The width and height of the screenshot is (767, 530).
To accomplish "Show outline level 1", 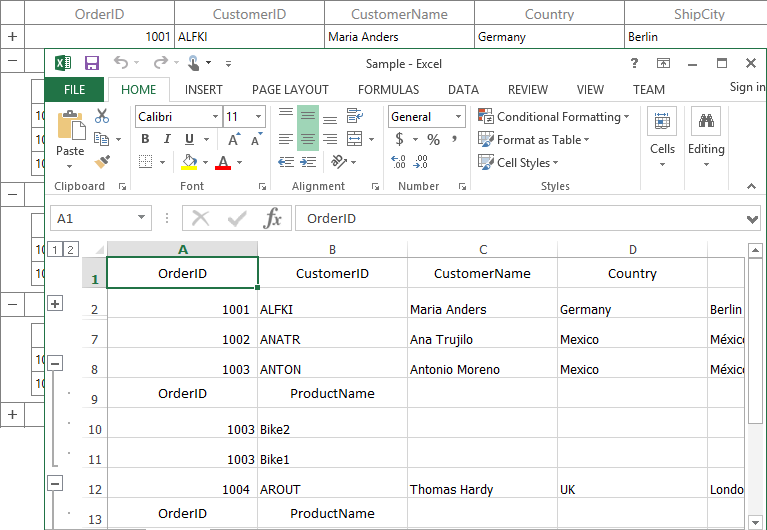I will coord(55,250).
